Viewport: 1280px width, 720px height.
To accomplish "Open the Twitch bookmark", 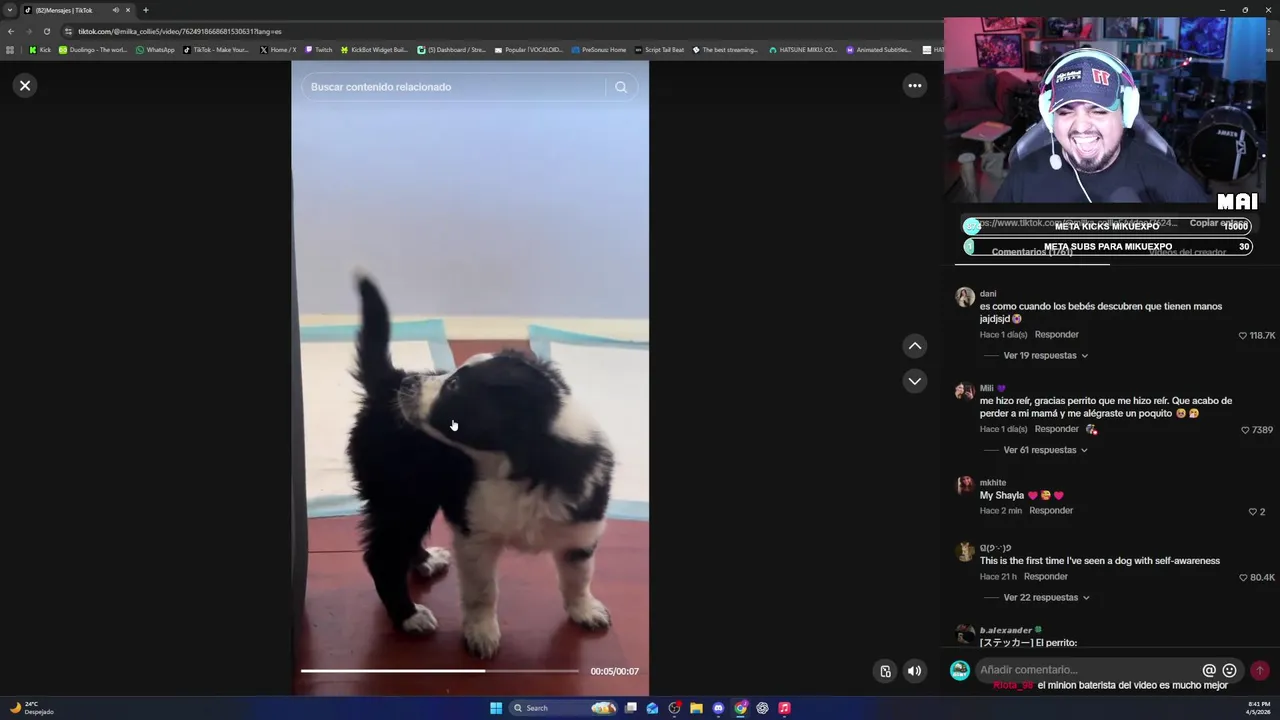I will [319, 50].
